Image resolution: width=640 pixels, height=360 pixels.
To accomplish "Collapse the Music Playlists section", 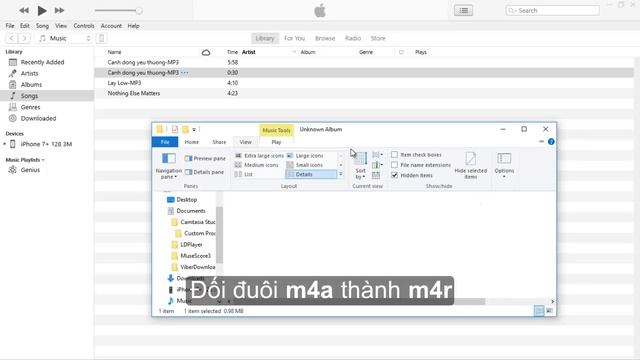I will (43, 160).
